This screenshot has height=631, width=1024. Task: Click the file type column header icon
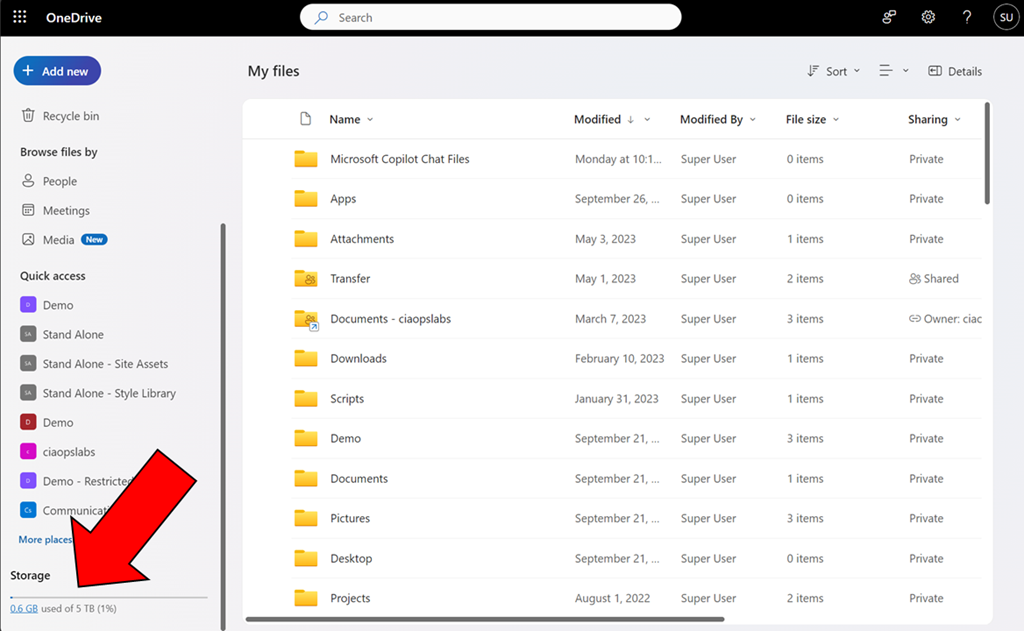click(x=306, y=119)
